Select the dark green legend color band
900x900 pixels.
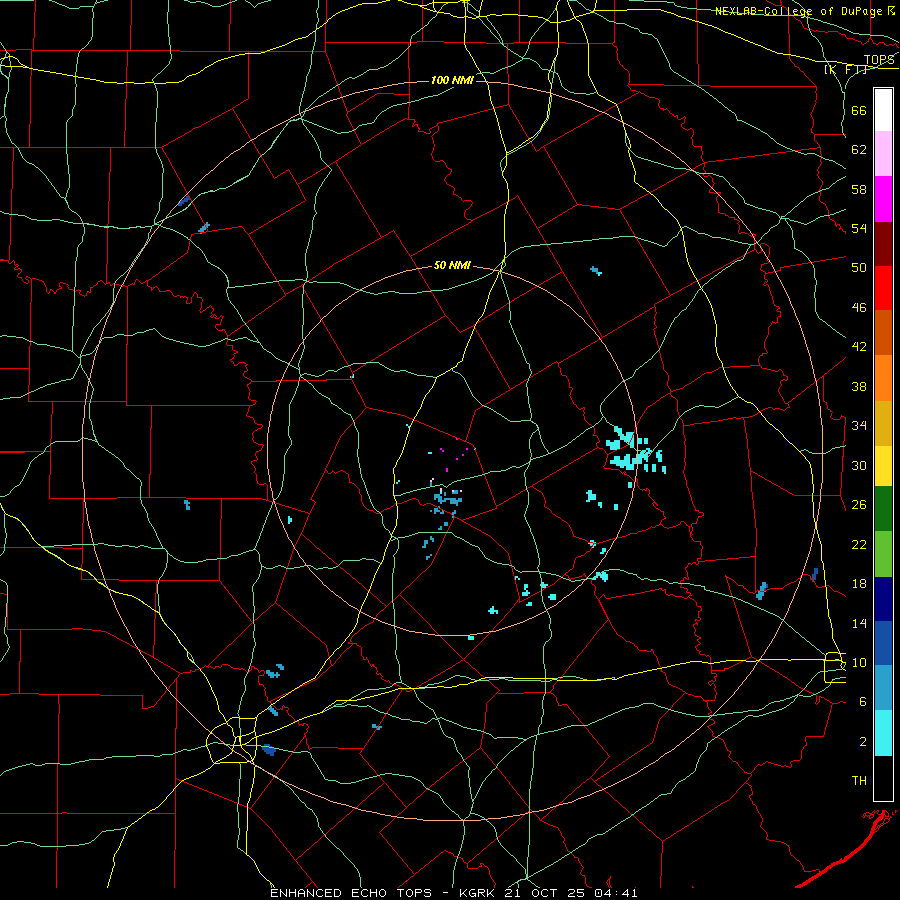[883, 509]
